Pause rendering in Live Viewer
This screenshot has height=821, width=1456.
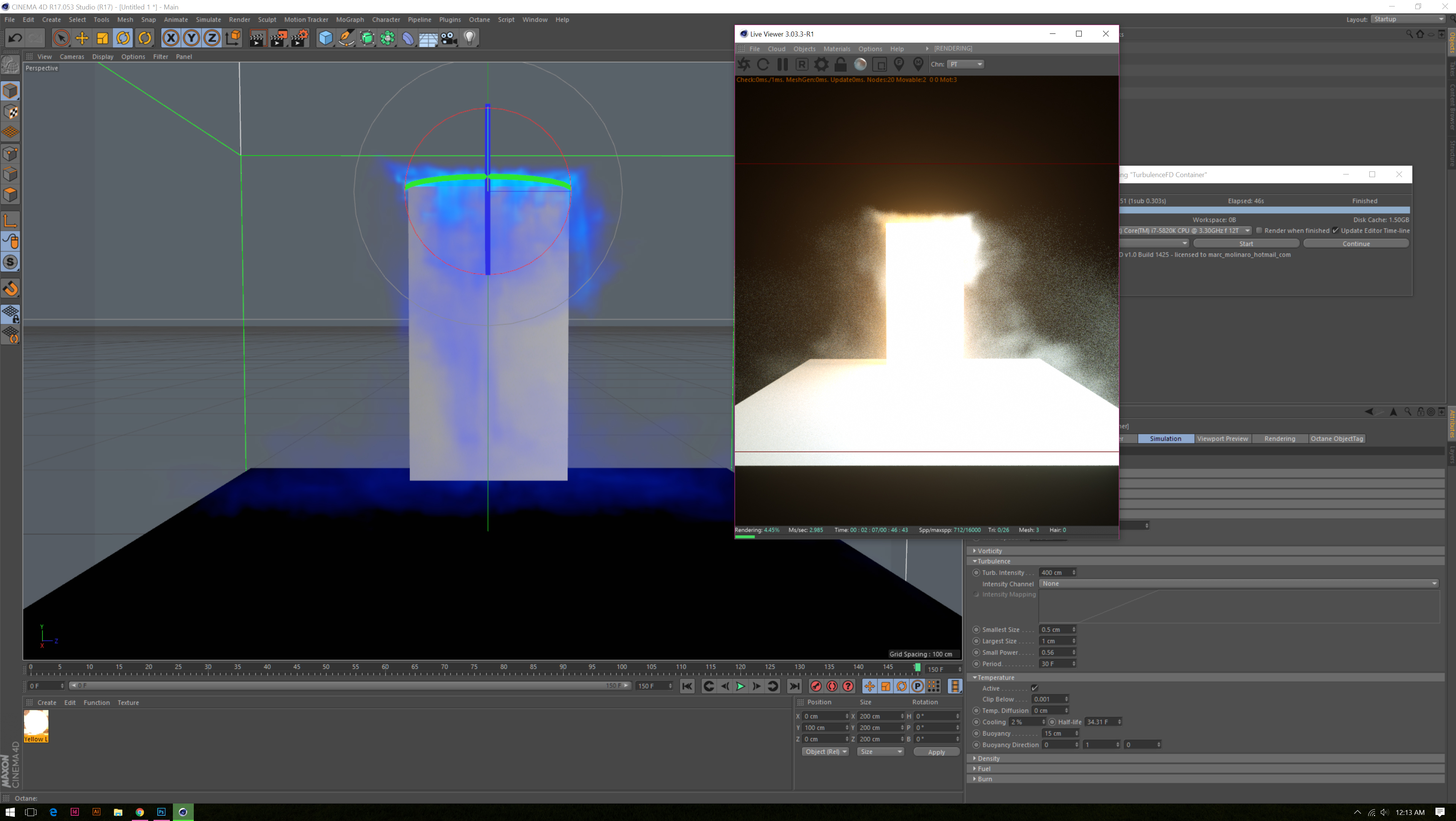click(x=782, y=65)
